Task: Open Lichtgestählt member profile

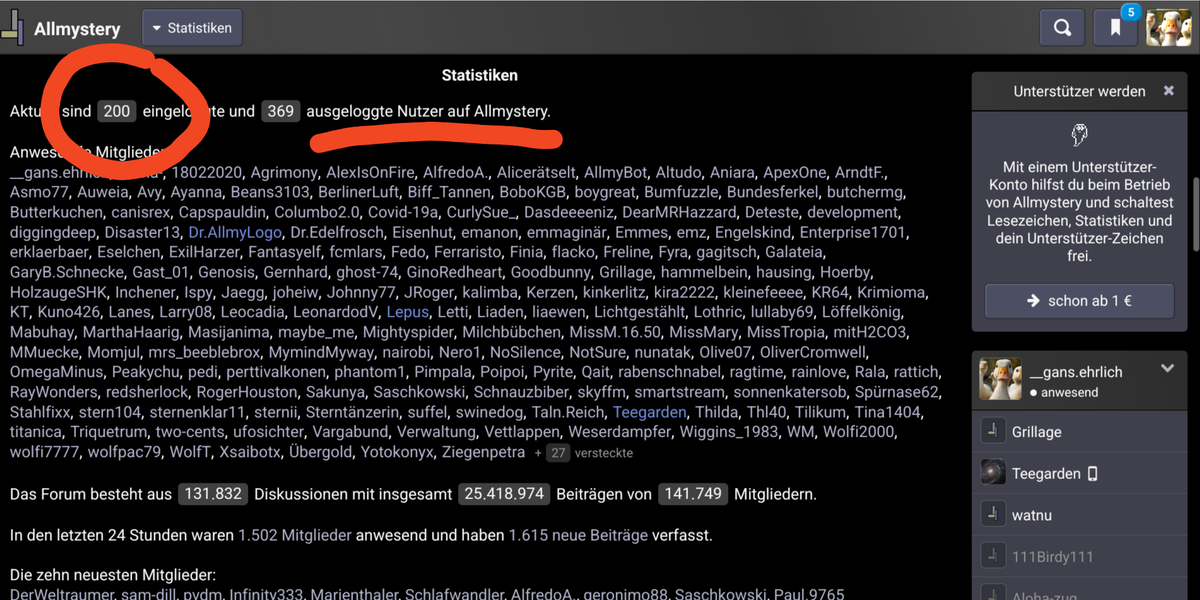Action: 639,312
